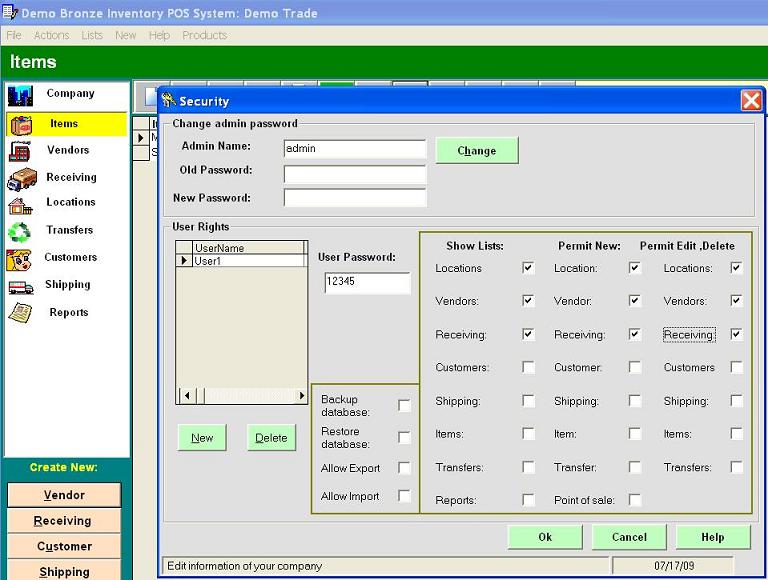Click the Shipping delivery truck icon
Viewport: 768px width, 580px height.
click(x=21, y=287)
